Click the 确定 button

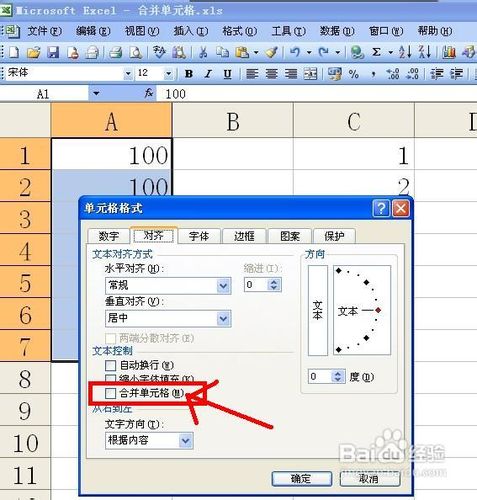pos(302,479)
